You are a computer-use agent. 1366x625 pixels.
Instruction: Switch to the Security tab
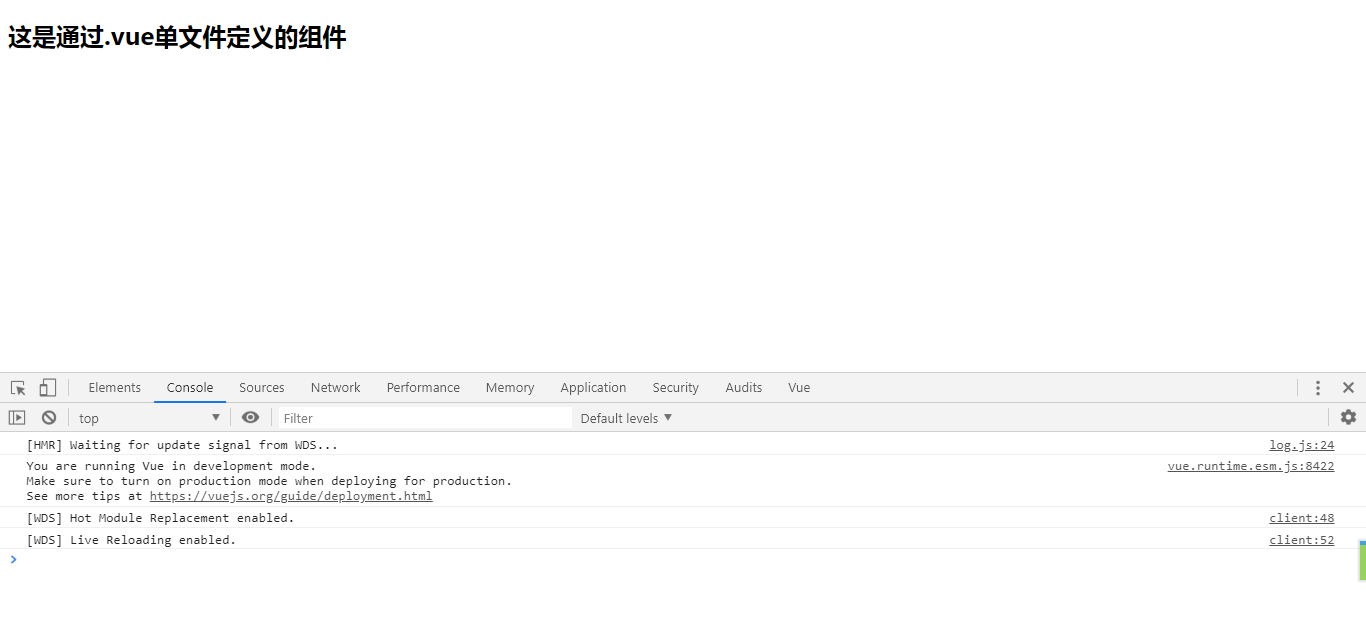pos(676,388)
